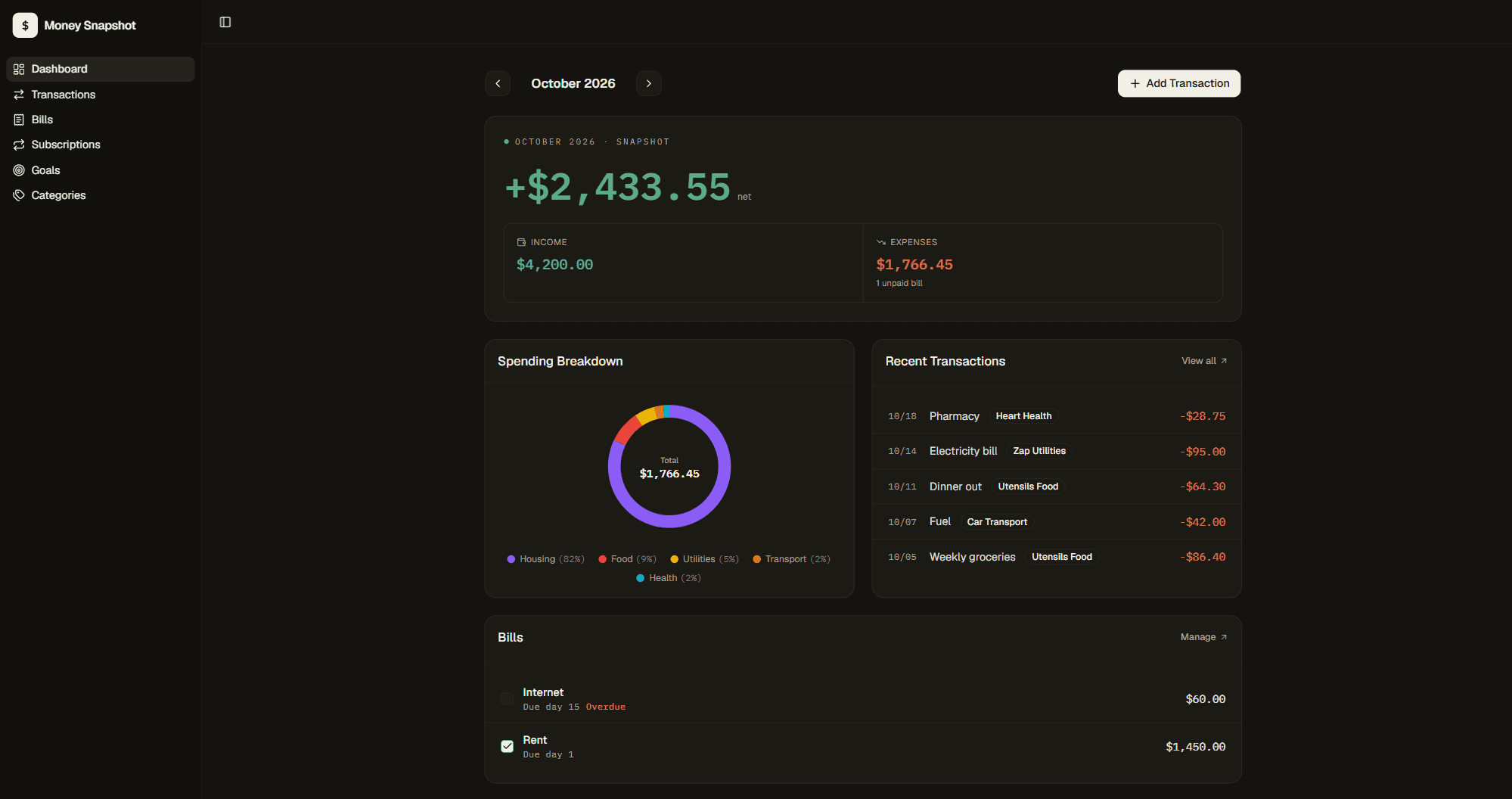
Task: Click the Categories tag icon in sidebar
Action: coord(19,195)
